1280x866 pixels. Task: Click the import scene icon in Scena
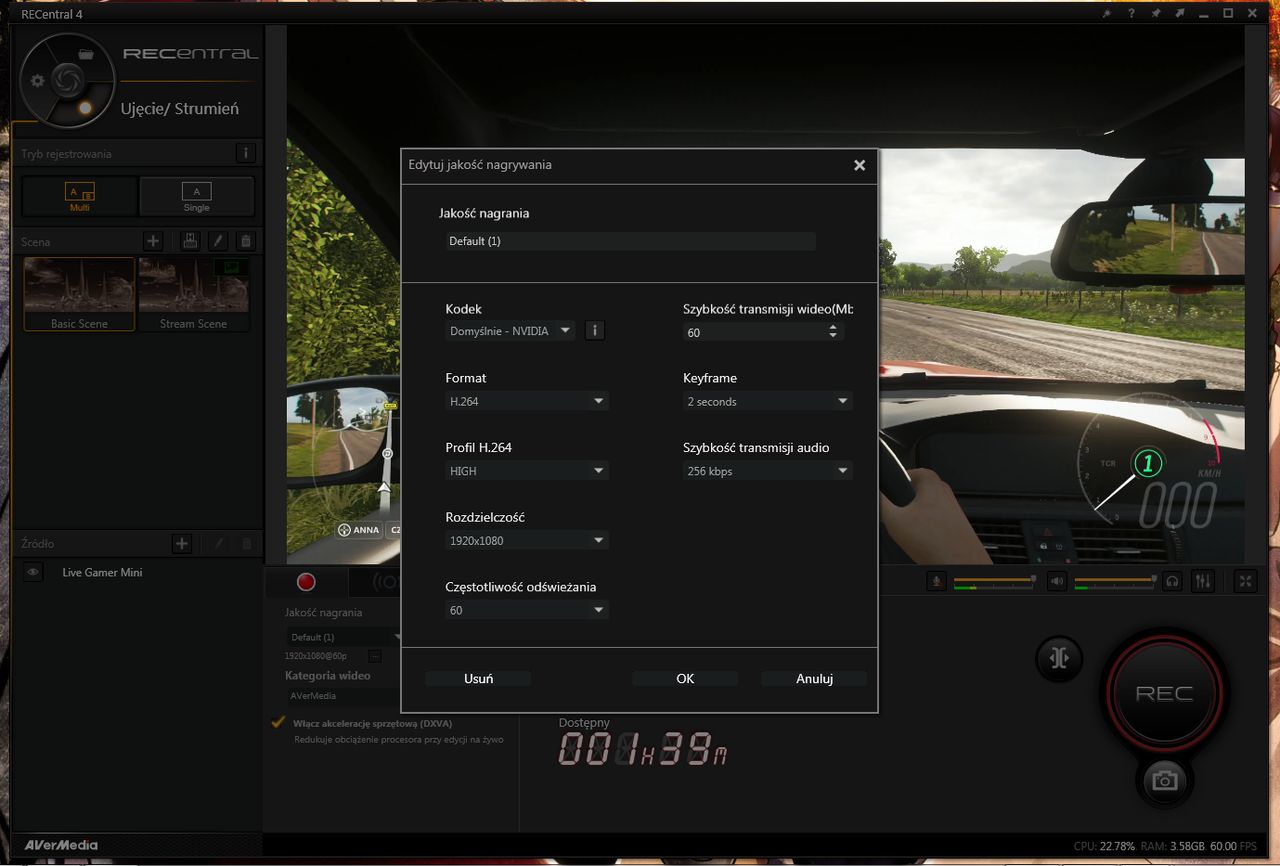pyautogui.click(x=189, y=241)
